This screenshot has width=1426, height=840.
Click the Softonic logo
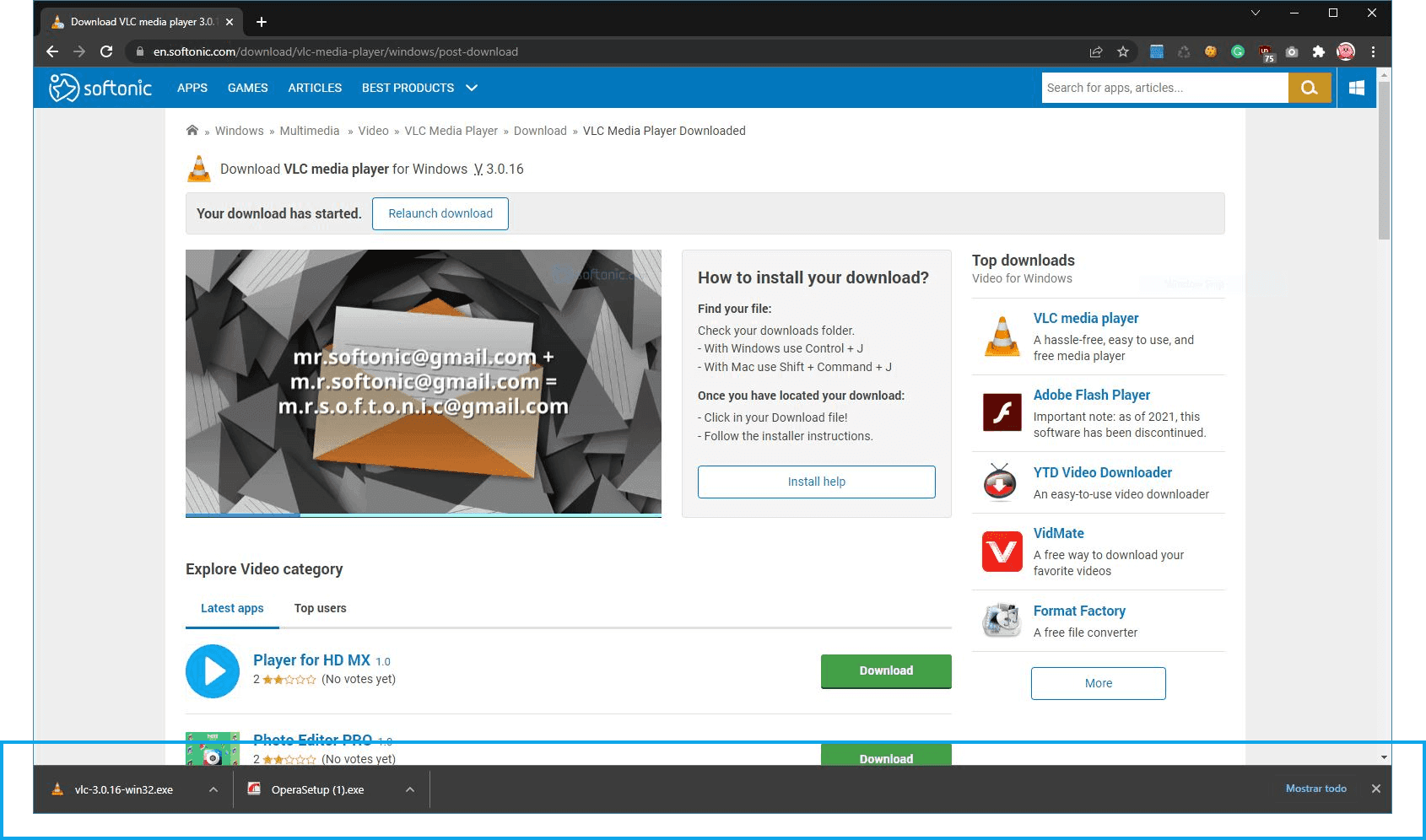tap(100, 88)
